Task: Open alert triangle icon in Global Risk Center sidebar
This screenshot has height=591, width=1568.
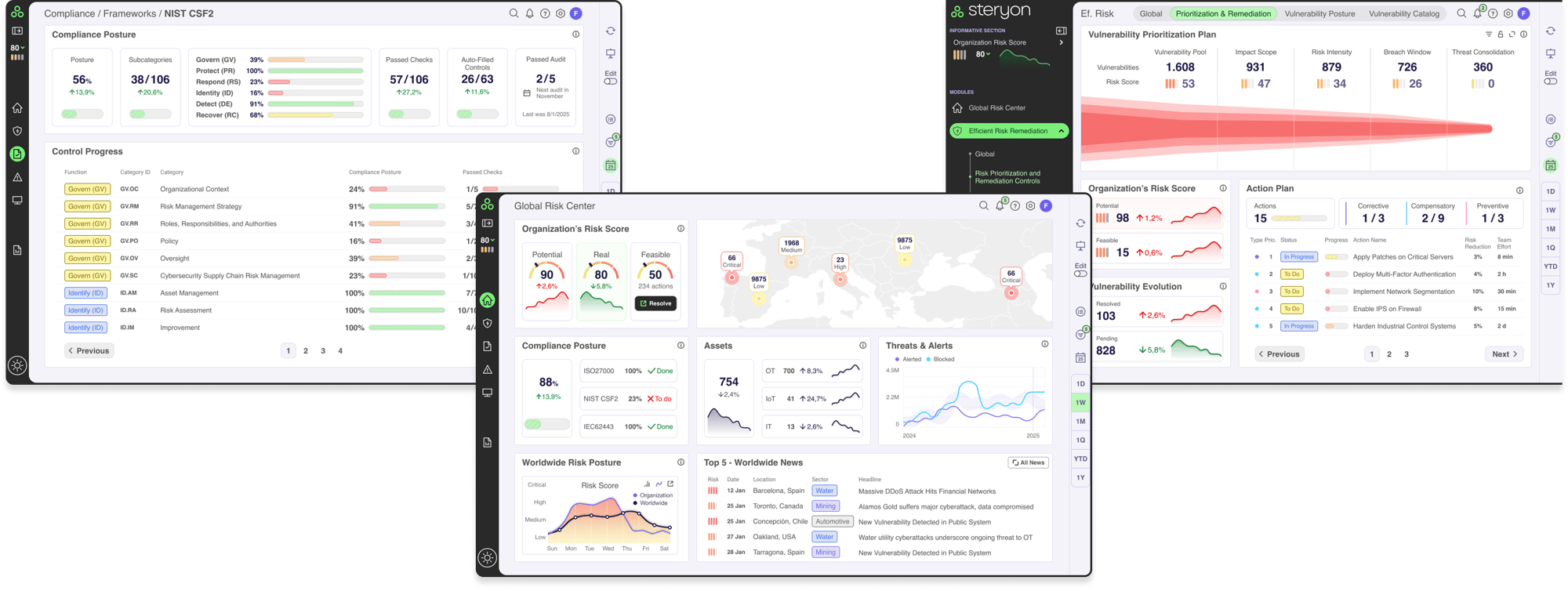Action: pyautogui.click(x=488, y=369)
